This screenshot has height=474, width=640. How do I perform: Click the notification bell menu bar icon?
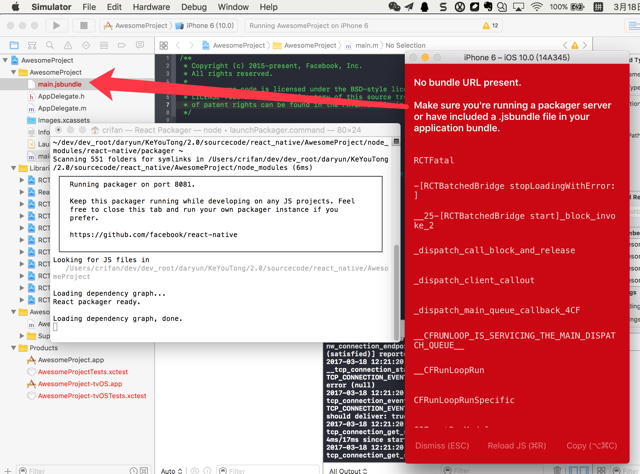[x=424, y=7]
